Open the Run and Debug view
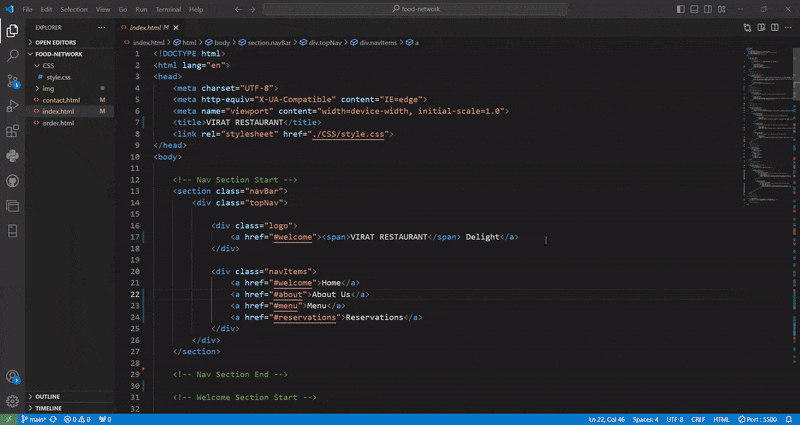Image resolution: width=800 pixels, height=425 pixels. pos(13,106)
